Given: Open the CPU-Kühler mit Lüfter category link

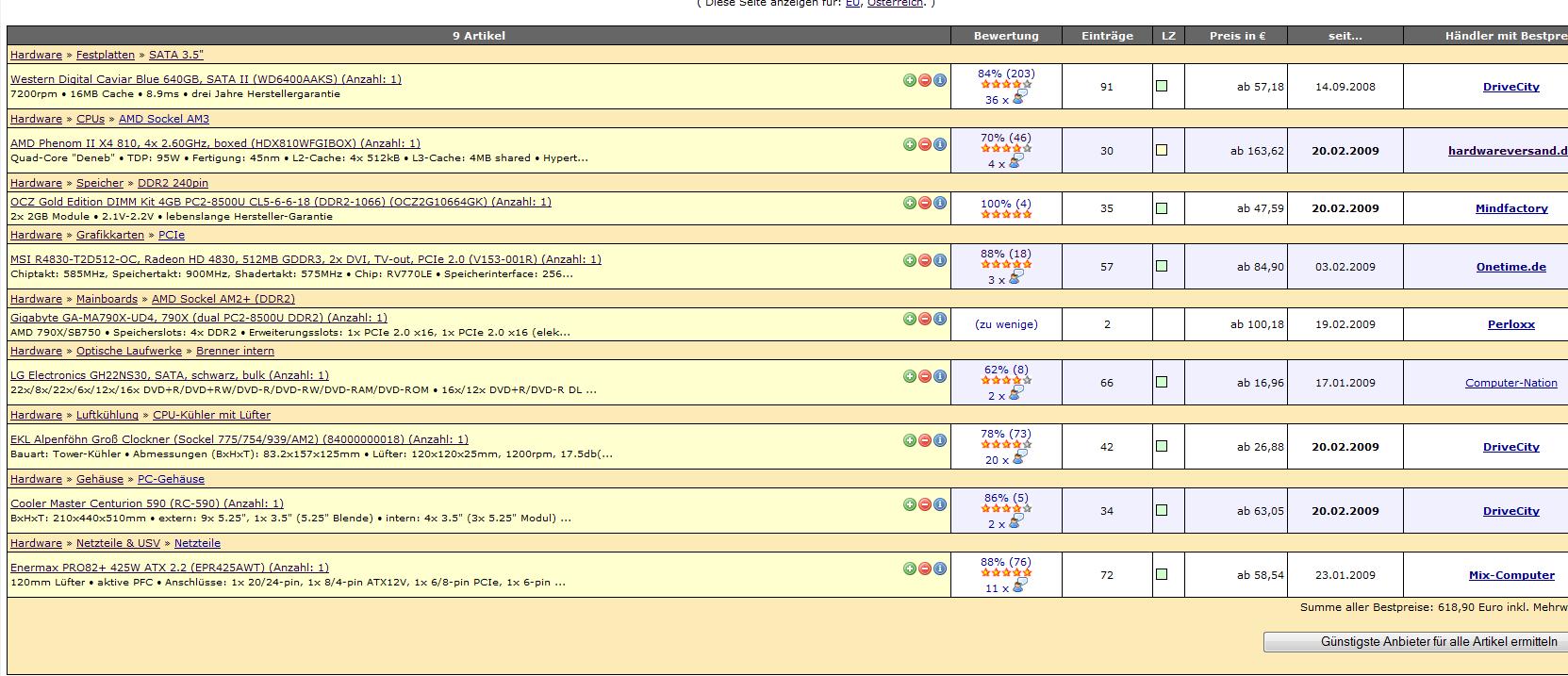Looking at the screenshot, I should [211, 415].
